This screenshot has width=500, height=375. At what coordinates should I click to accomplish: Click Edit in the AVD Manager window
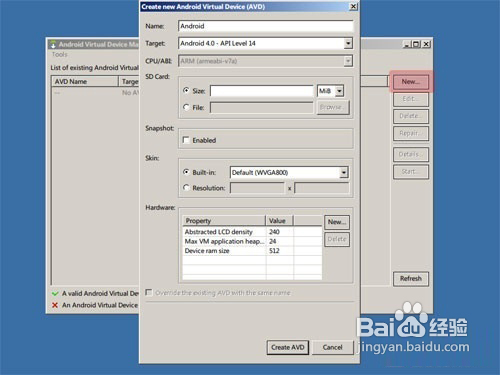coord(411,99)
